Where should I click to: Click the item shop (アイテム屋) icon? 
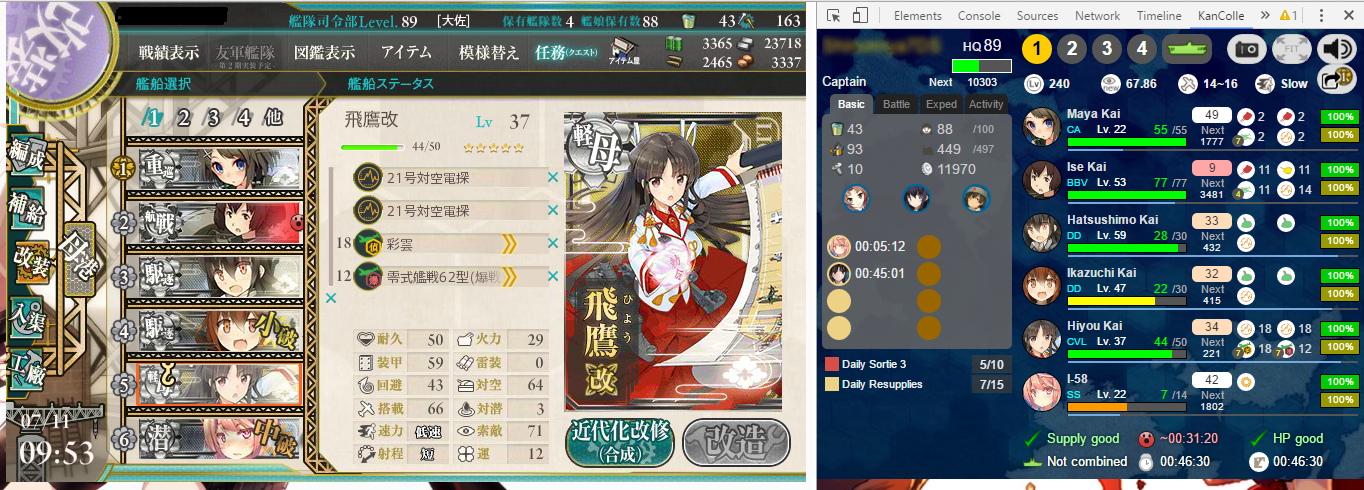[x=624, y=52]
